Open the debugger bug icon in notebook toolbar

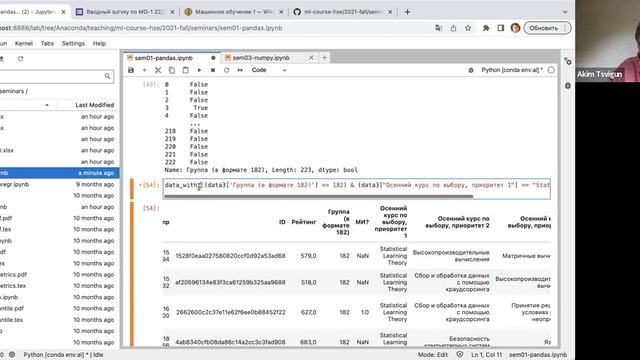click(471, 70)
